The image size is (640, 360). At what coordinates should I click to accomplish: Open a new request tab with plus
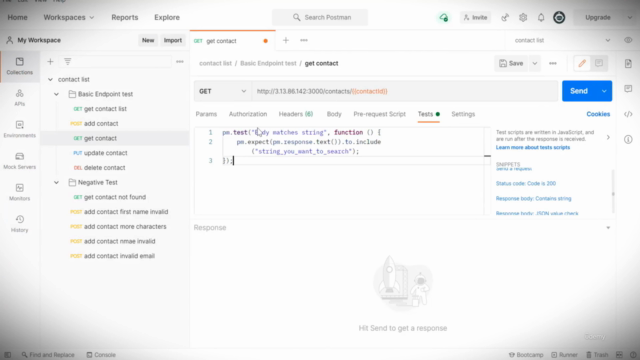286,40
